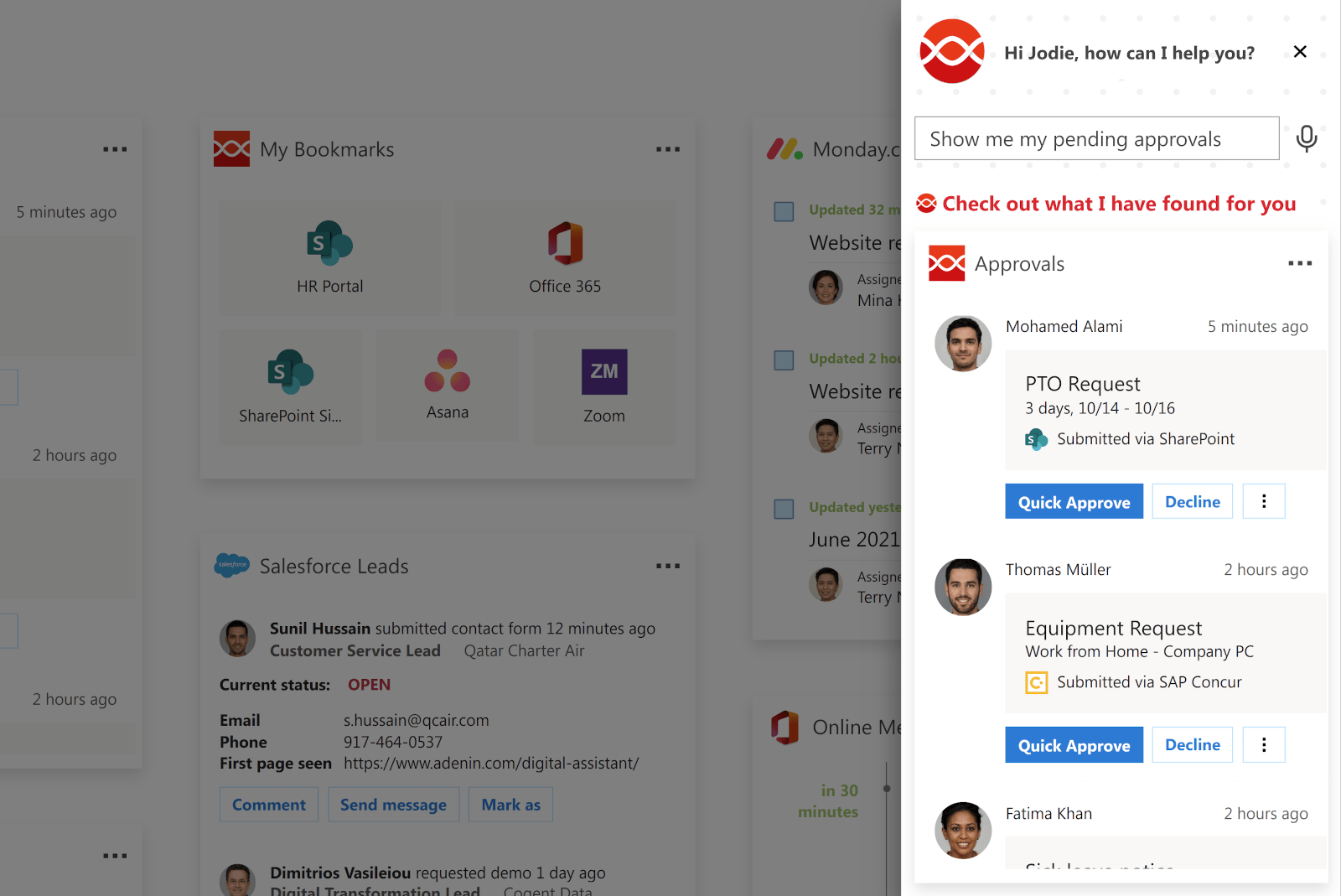The image size is (1341, 896).
Task: Click Send message on Sunil Hussain lead
Action: (x=393, y=805)
